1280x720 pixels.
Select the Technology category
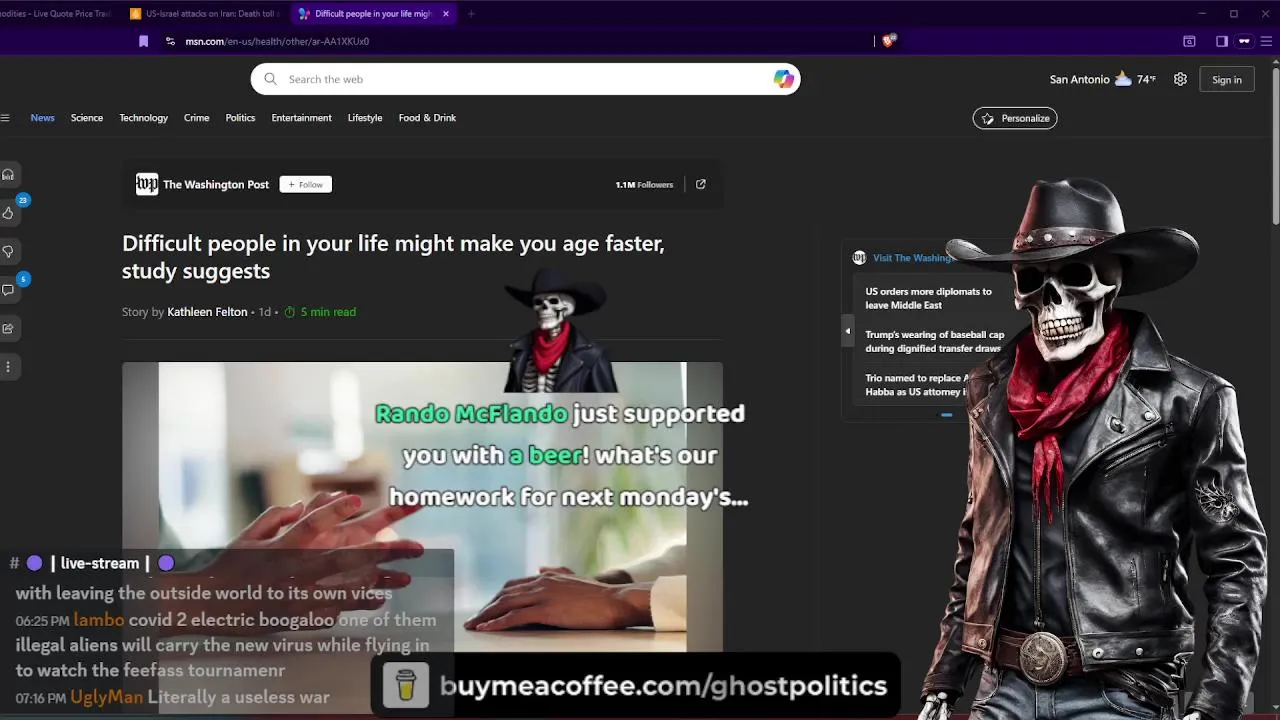tap(143, 118)
